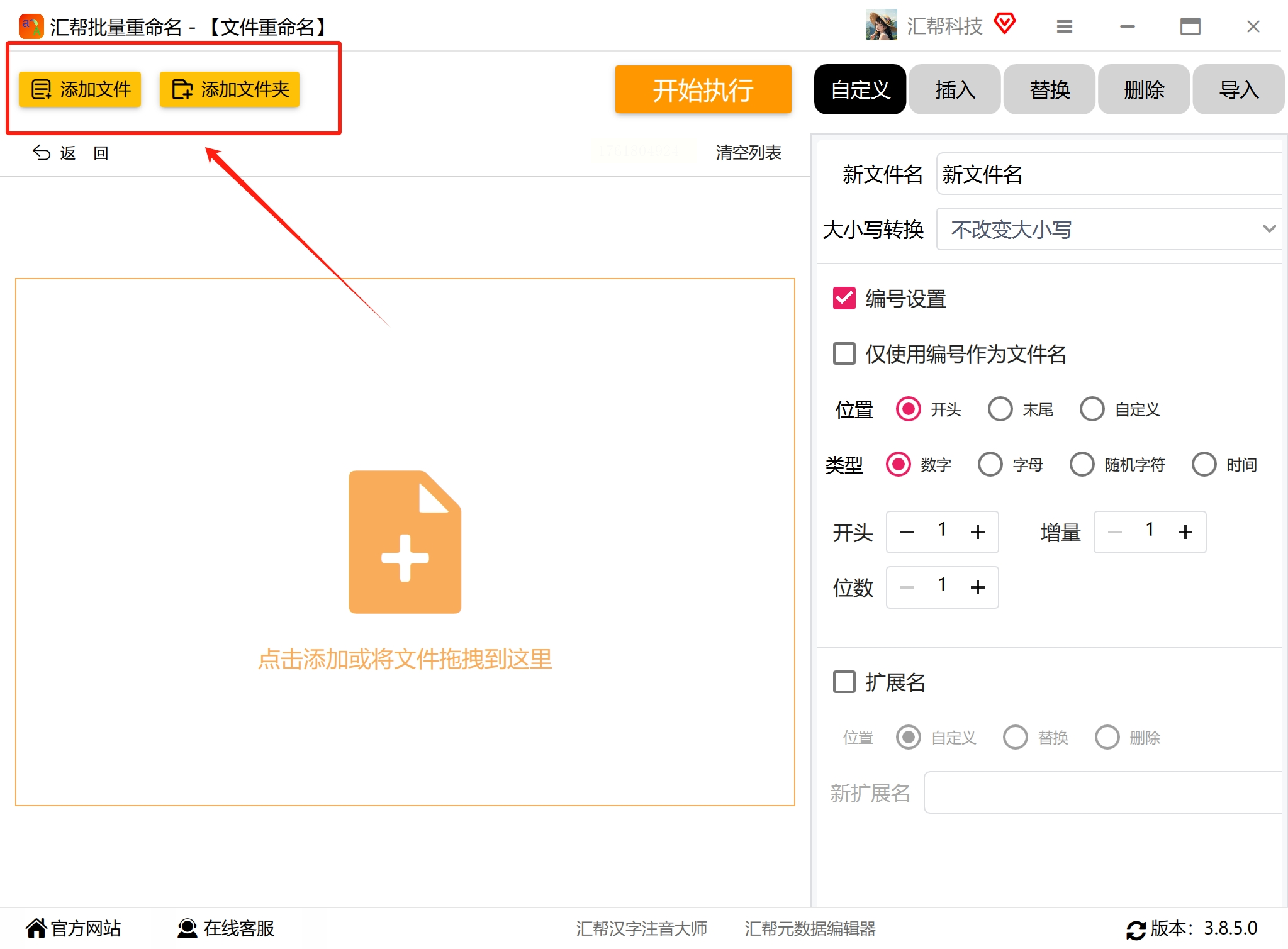Switch to the 插入 tab
The width and height of the screenshot is (1288, 949).
(x=955, y=89)
